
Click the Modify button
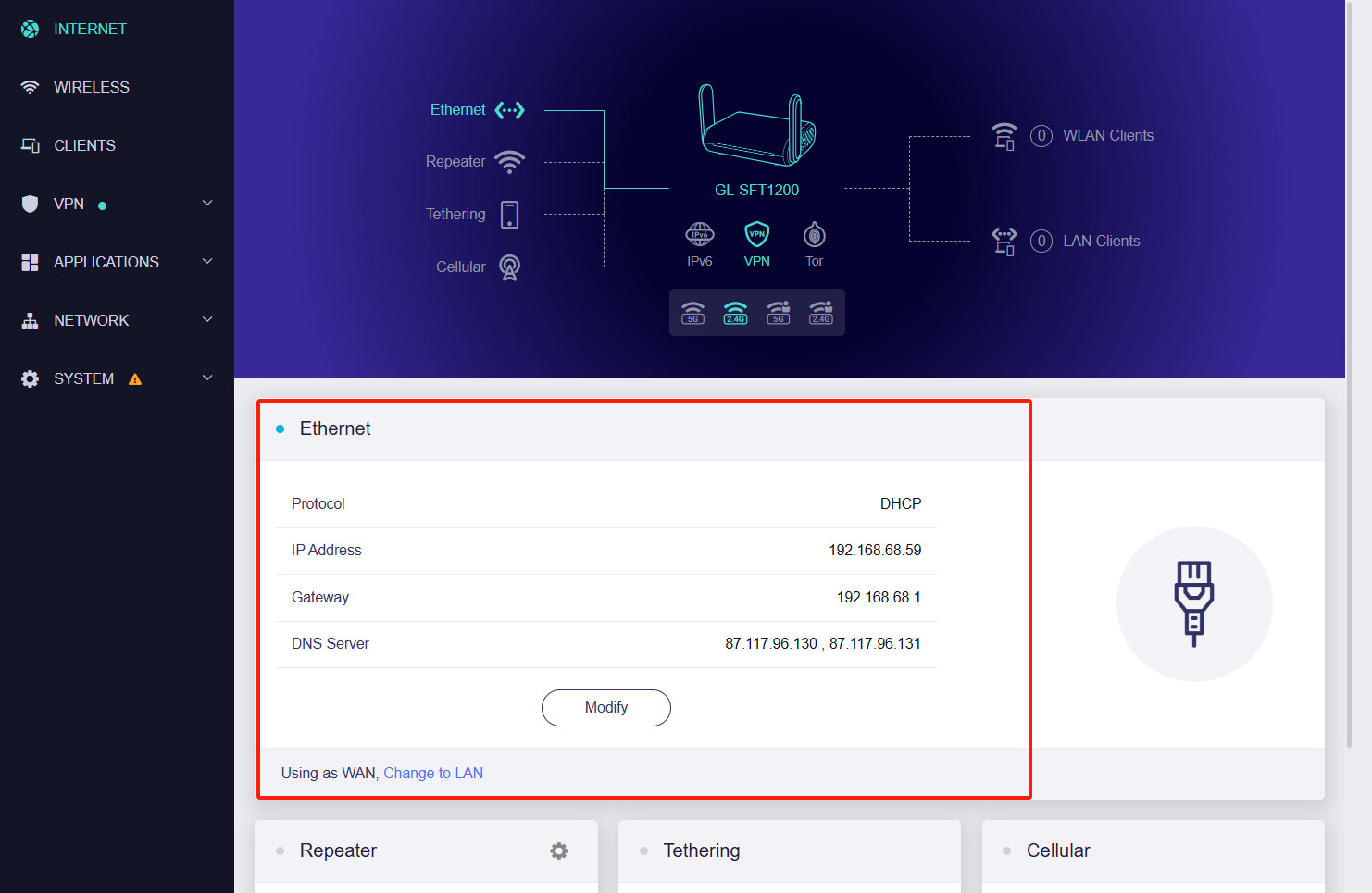[606, 708]
